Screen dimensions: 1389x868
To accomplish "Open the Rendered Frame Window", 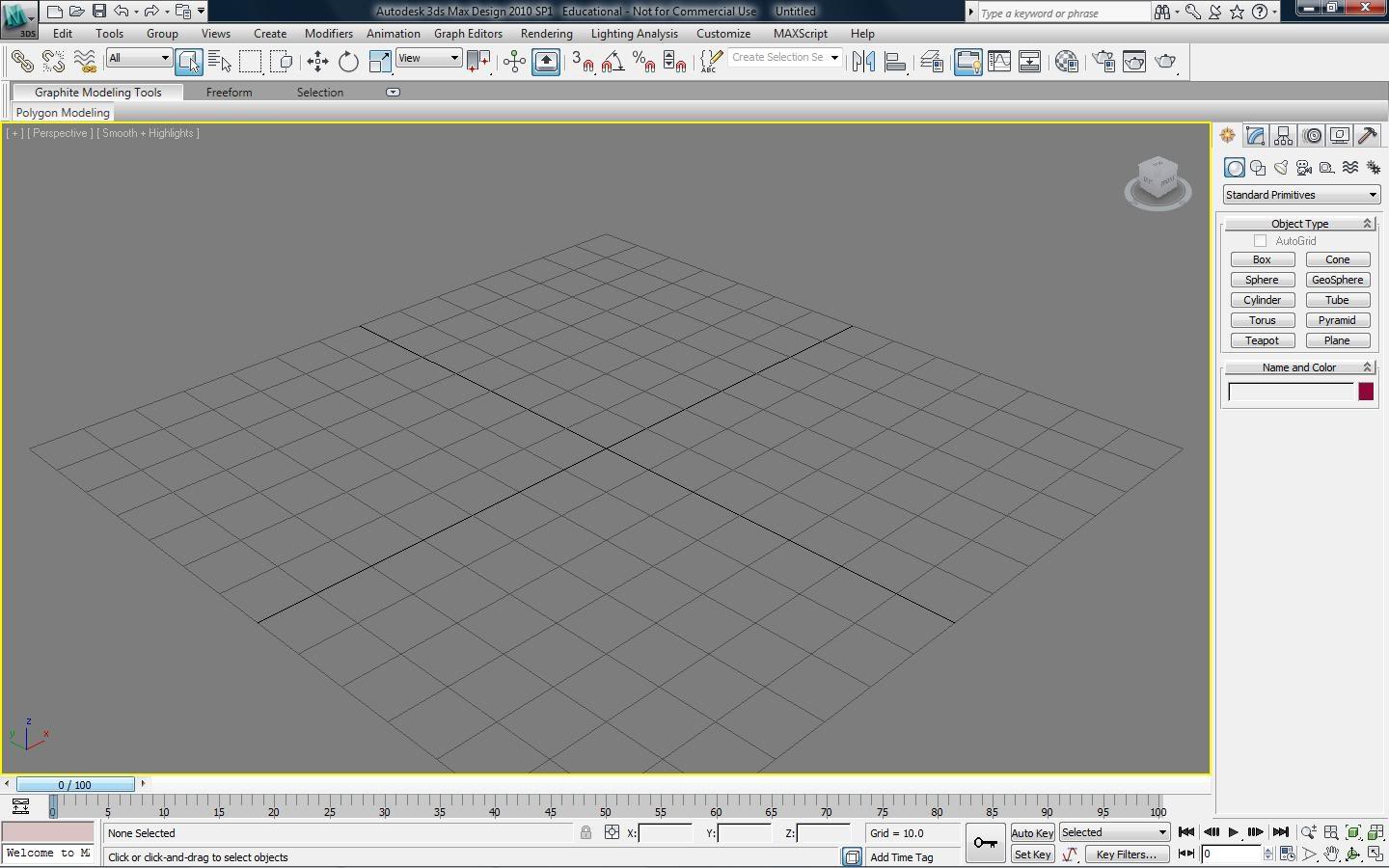I will 1134,62.
